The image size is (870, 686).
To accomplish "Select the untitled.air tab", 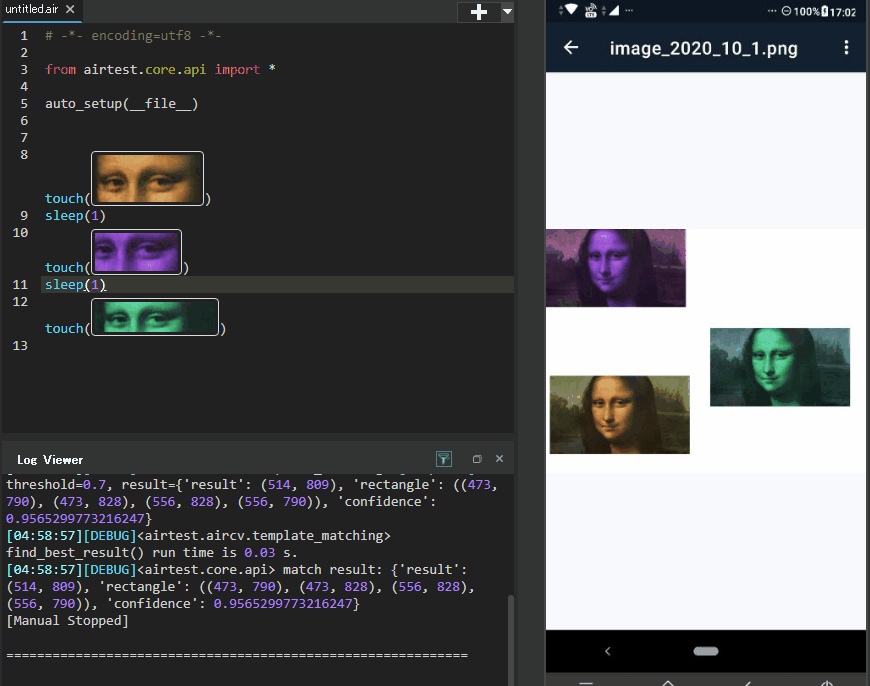I will [30, 8].
